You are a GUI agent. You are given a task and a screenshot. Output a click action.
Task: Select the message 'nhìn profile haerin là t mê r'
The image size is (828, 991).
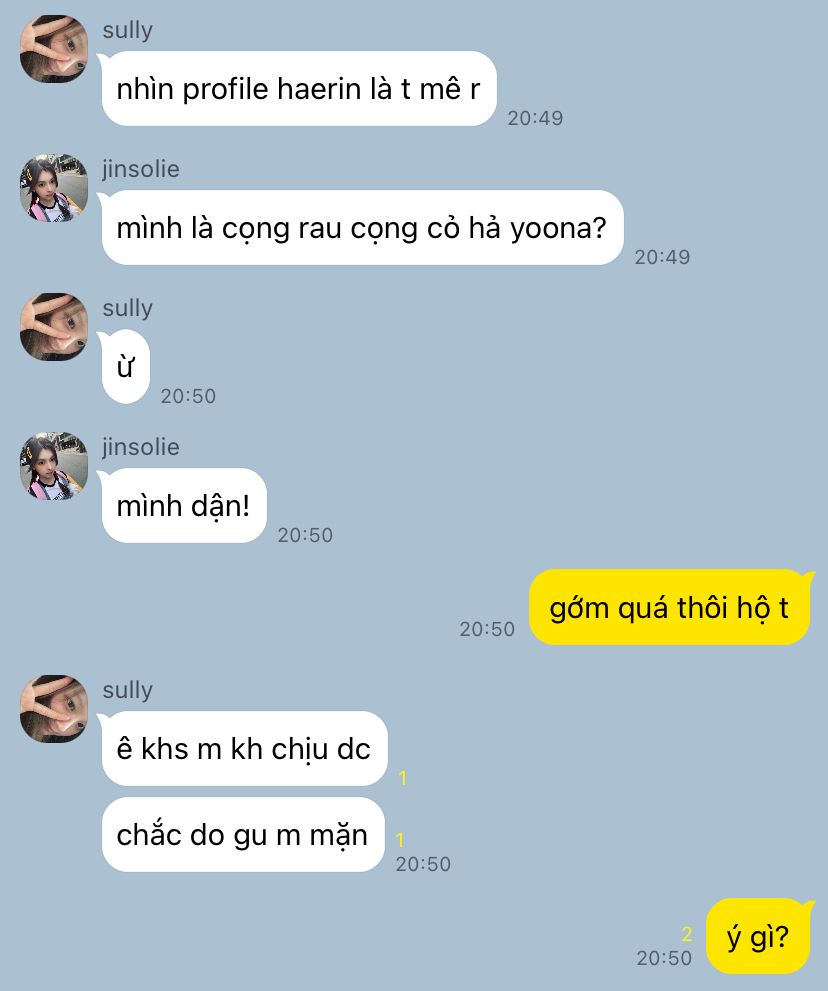298,88
